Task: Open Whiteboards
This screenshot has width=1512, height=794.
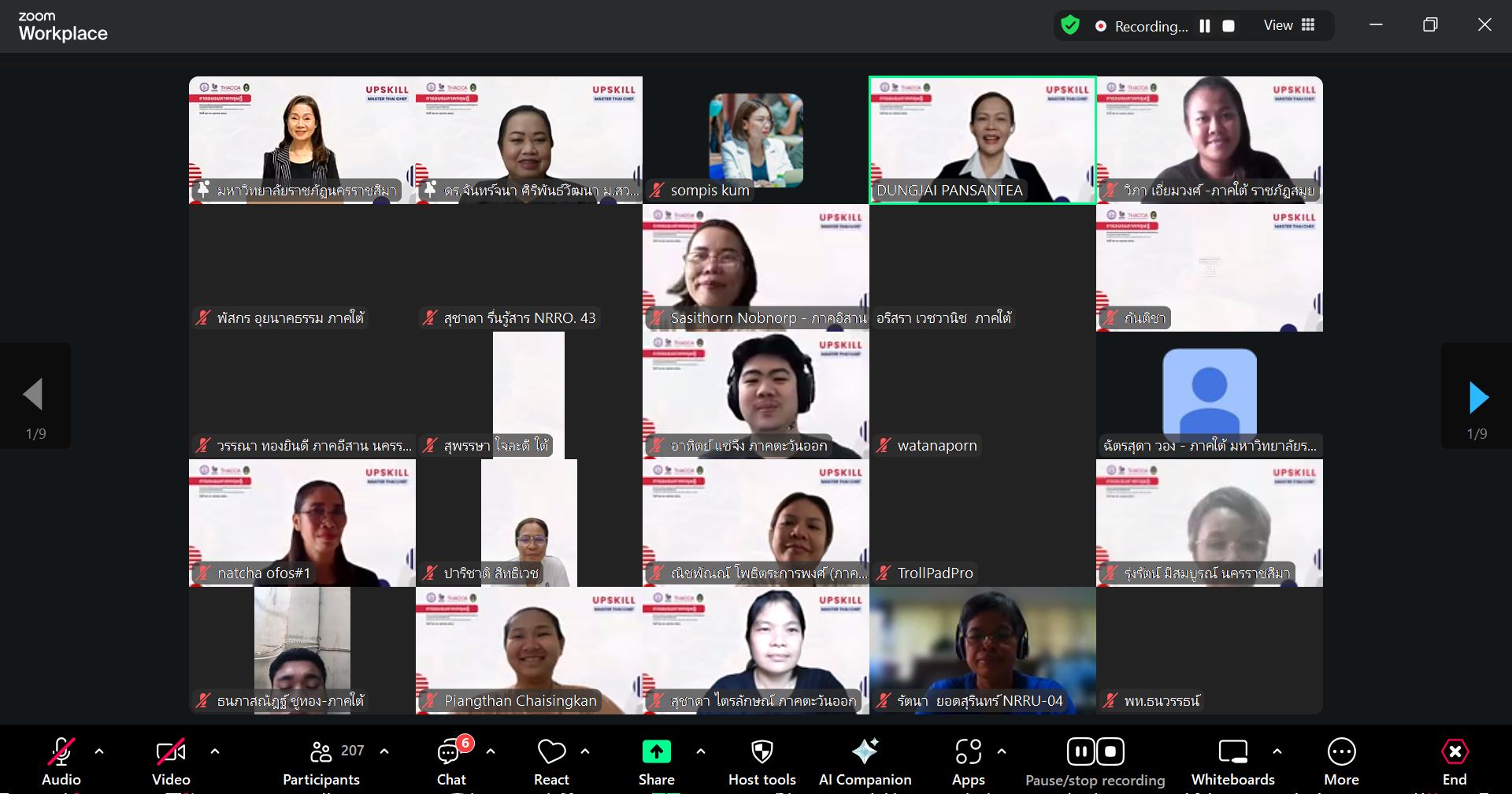Action: [x=1232, y=754]
